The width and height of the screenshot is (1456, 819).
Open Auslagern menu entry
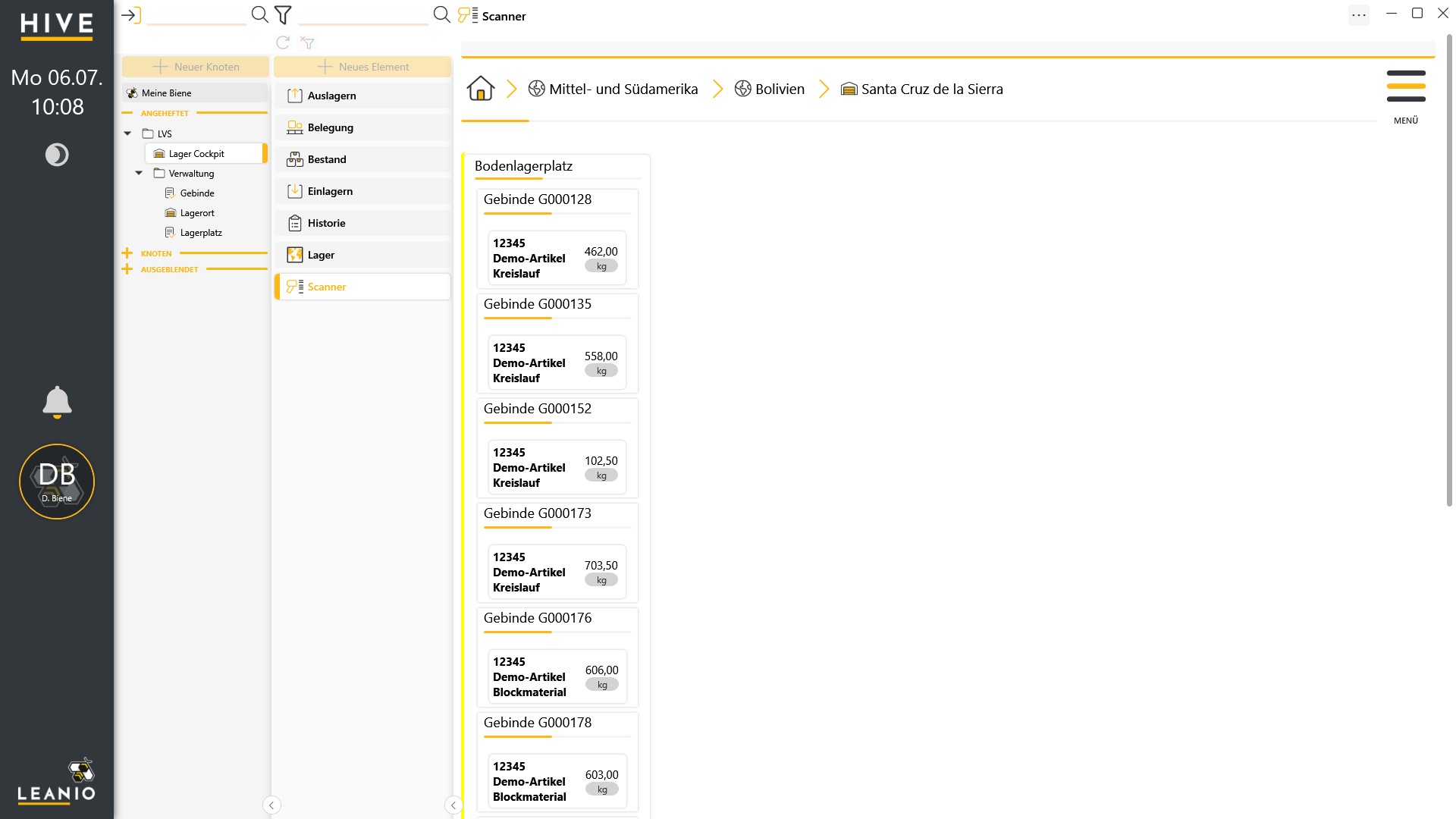(x=362, y=96)
